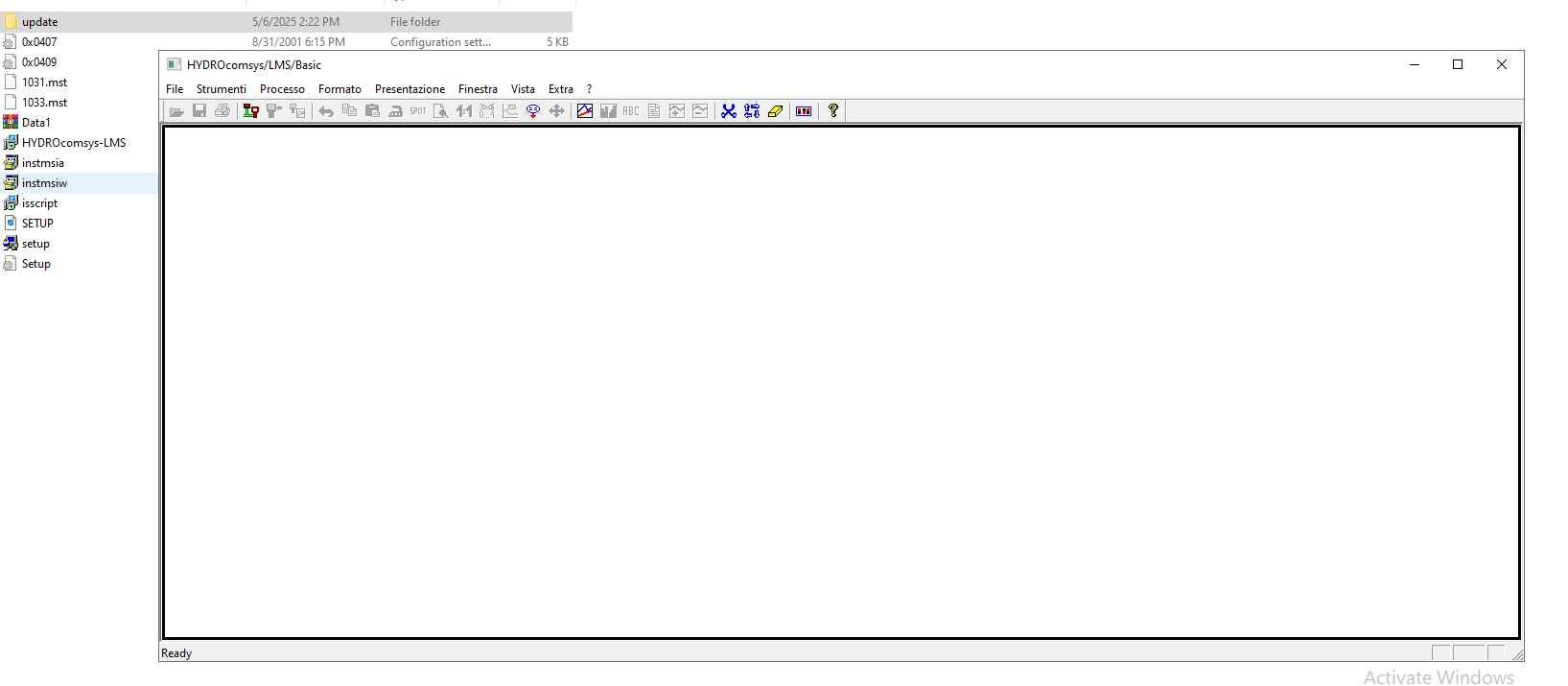
Task: Click the Copy toolbar icon
Action: point(349,111)
